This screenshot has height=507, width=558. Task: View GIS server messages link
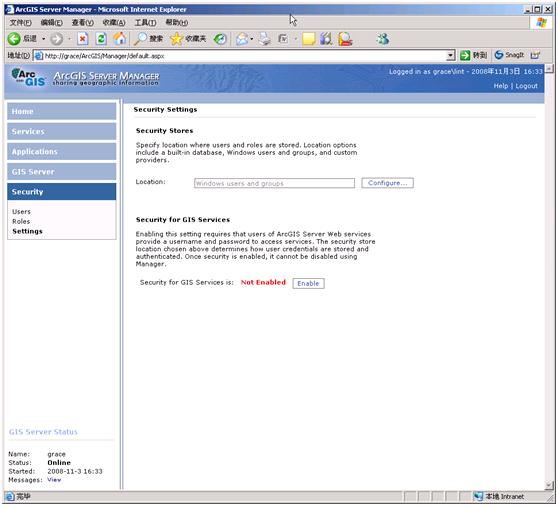(x=54, y=480)
